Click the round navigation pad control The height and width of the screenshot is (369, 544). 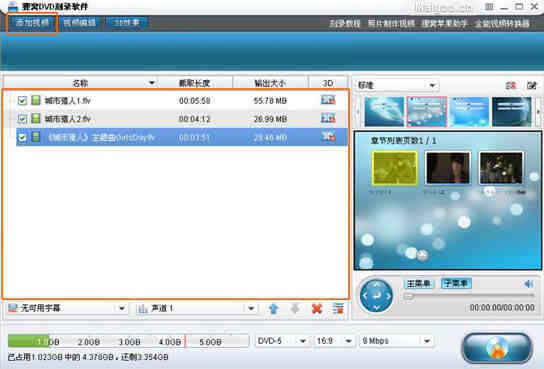coord(376,296)
